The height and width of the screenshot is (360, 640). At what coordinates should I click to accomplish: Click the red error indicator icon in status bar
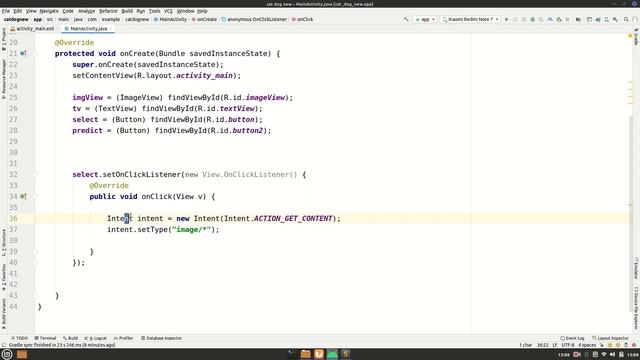pyautogui.click(x=634, y=345)
